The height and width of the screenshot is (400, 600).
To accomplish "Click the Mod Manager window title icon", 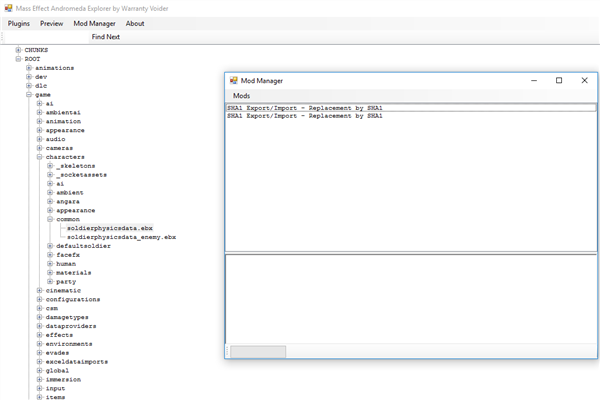I will [233, 80].
